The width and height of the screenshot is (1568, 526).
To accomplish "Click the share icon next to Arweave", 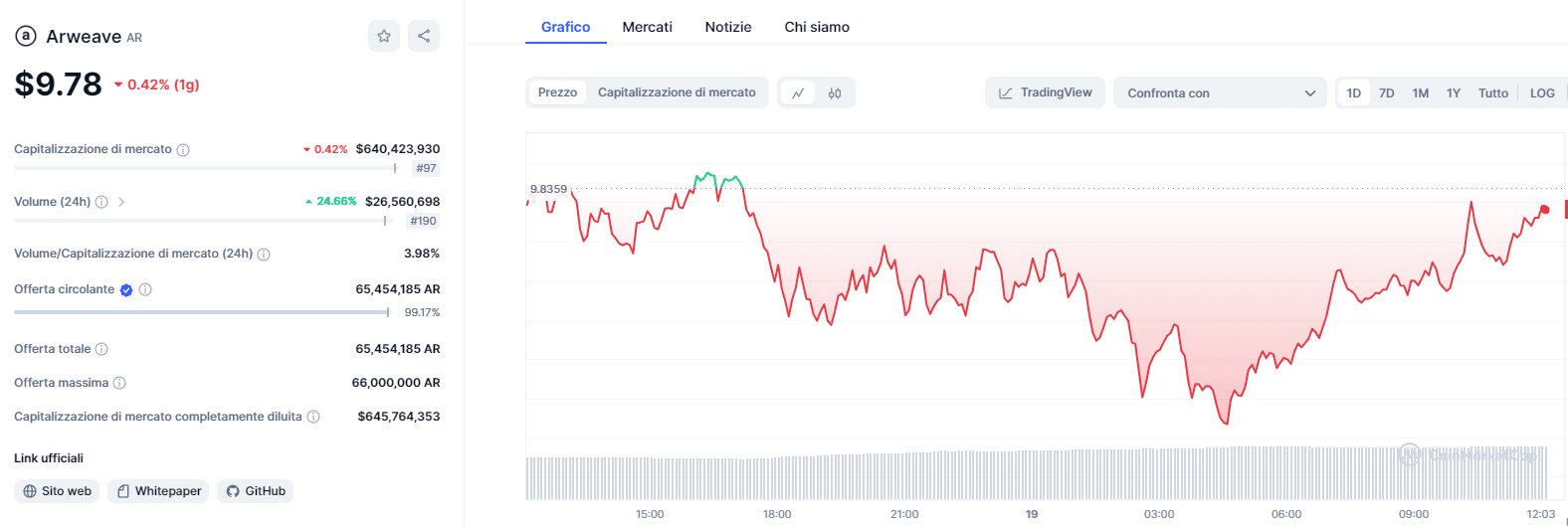I will (424, 36).
